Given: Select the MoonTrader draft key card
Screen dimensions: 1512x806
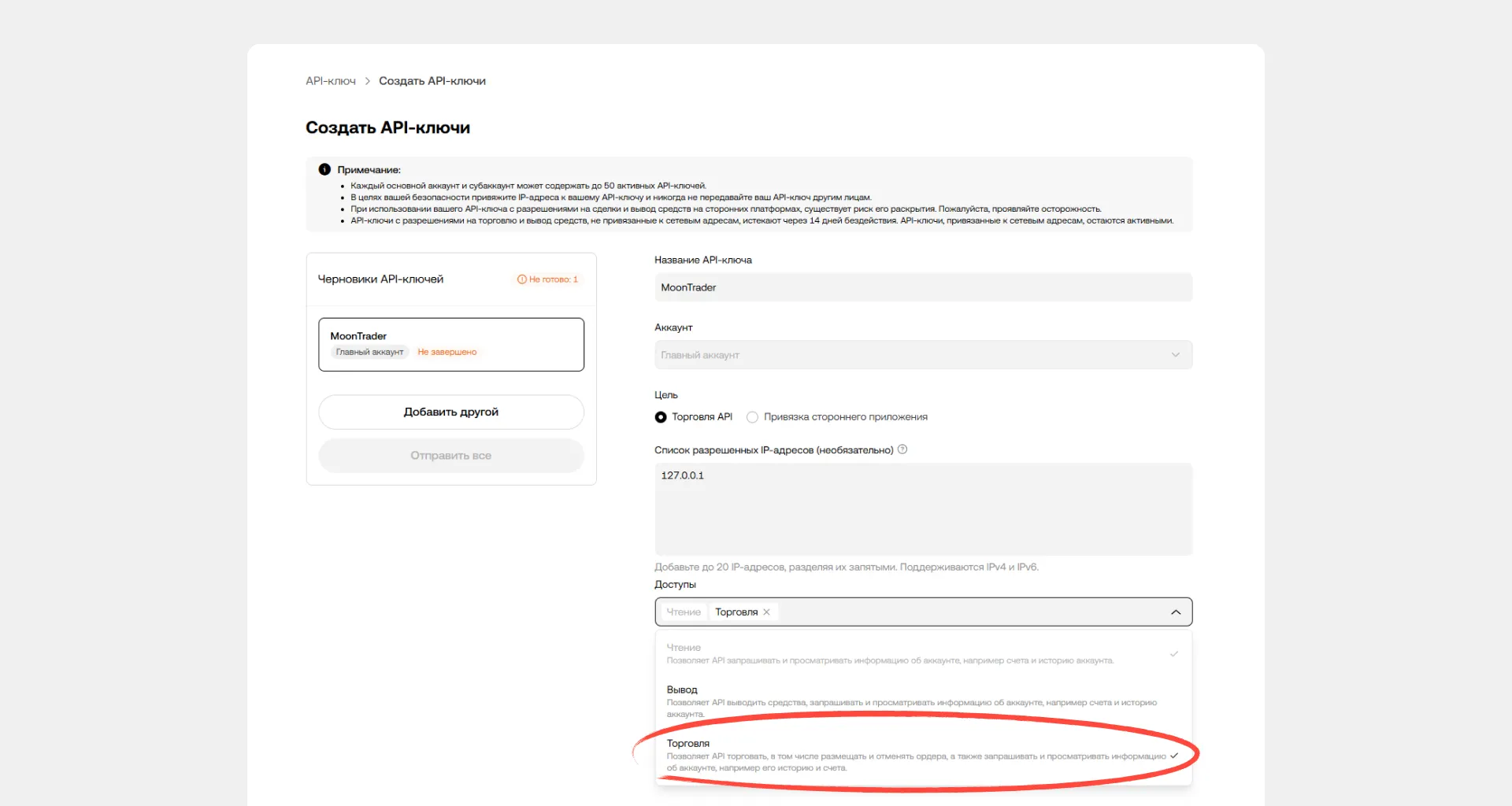Looking at the screenshot, I should pos(450,344).
